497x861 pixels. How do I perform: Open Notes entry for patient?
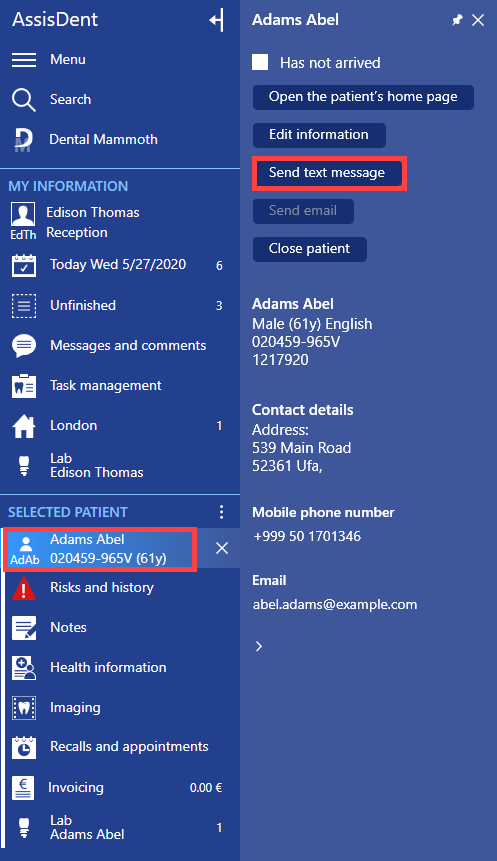click(x=68, y=627)
